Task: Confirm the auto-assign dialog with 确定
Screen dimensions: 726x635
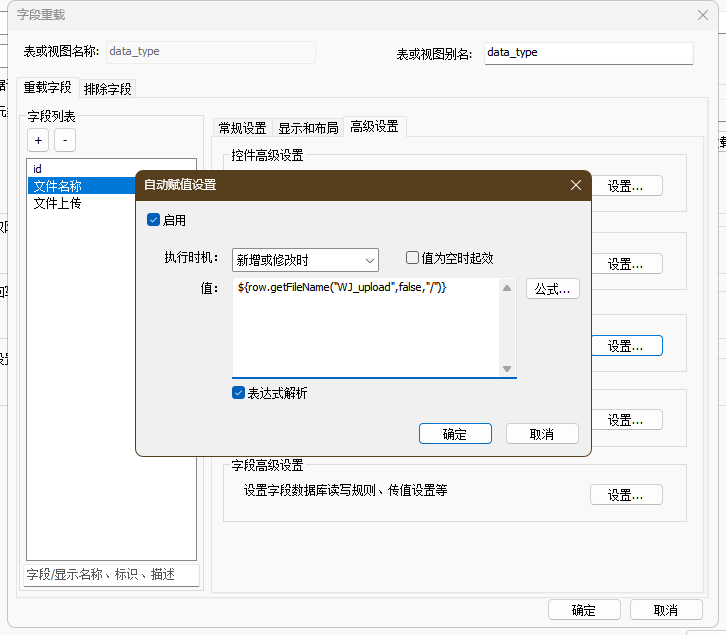Action: [x=455, y=434]
